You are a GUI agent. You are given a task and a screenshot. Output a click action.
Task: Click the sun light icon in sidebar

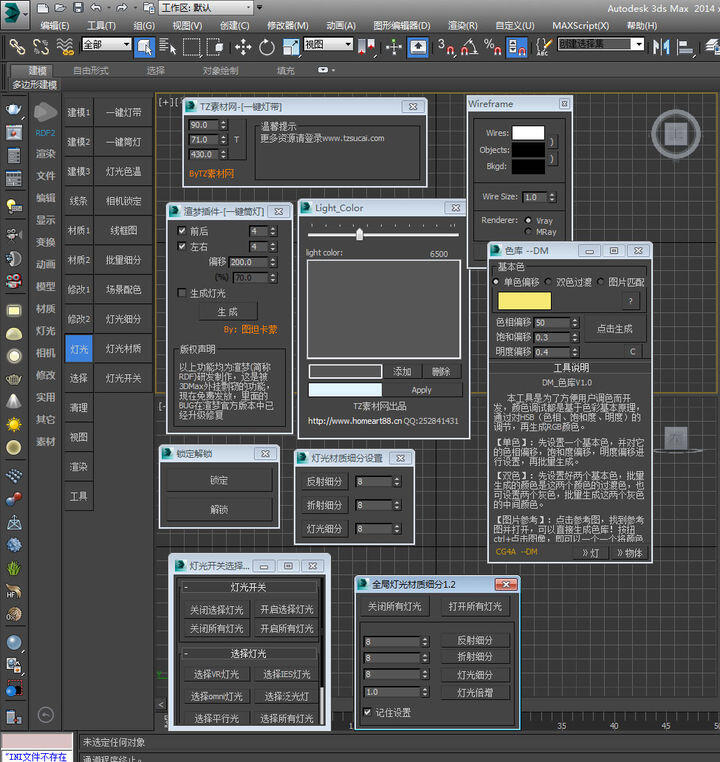pyautogui.click(x=14, y=424)
